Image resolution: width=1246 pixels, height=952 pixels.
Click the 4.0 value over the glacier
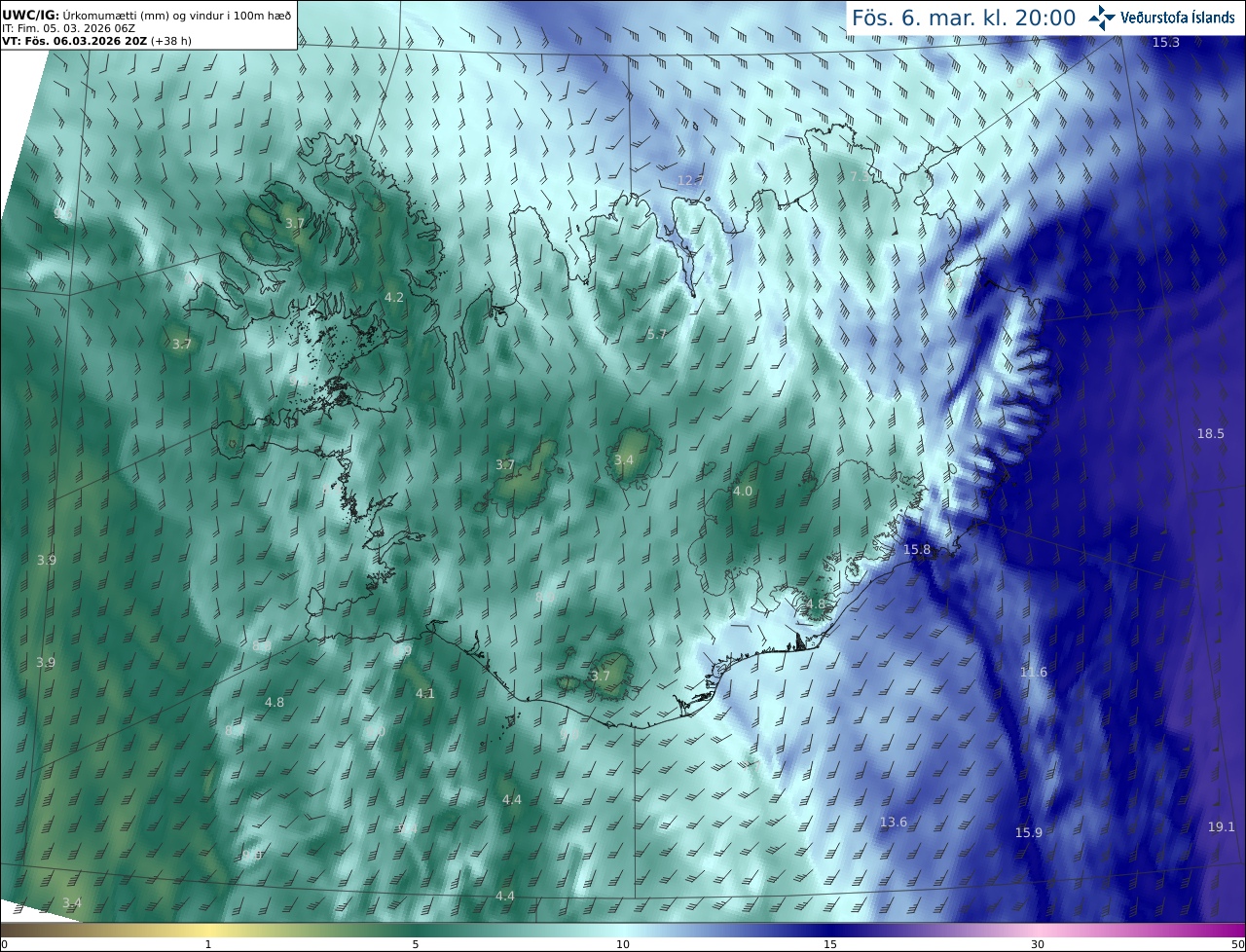(x=743, y=492)
